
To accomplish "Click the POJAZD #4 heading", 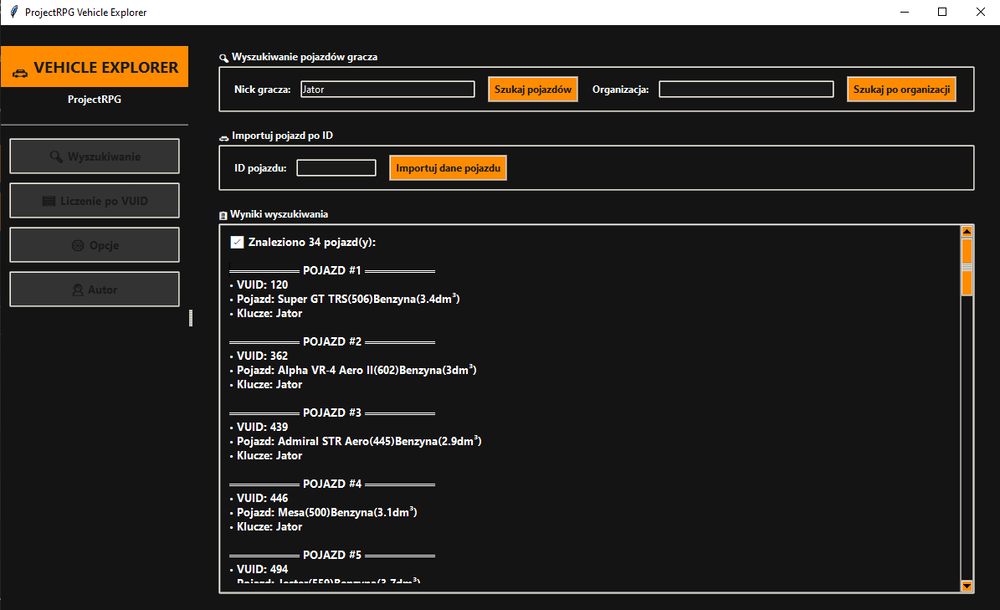I will tap(332, 484).
